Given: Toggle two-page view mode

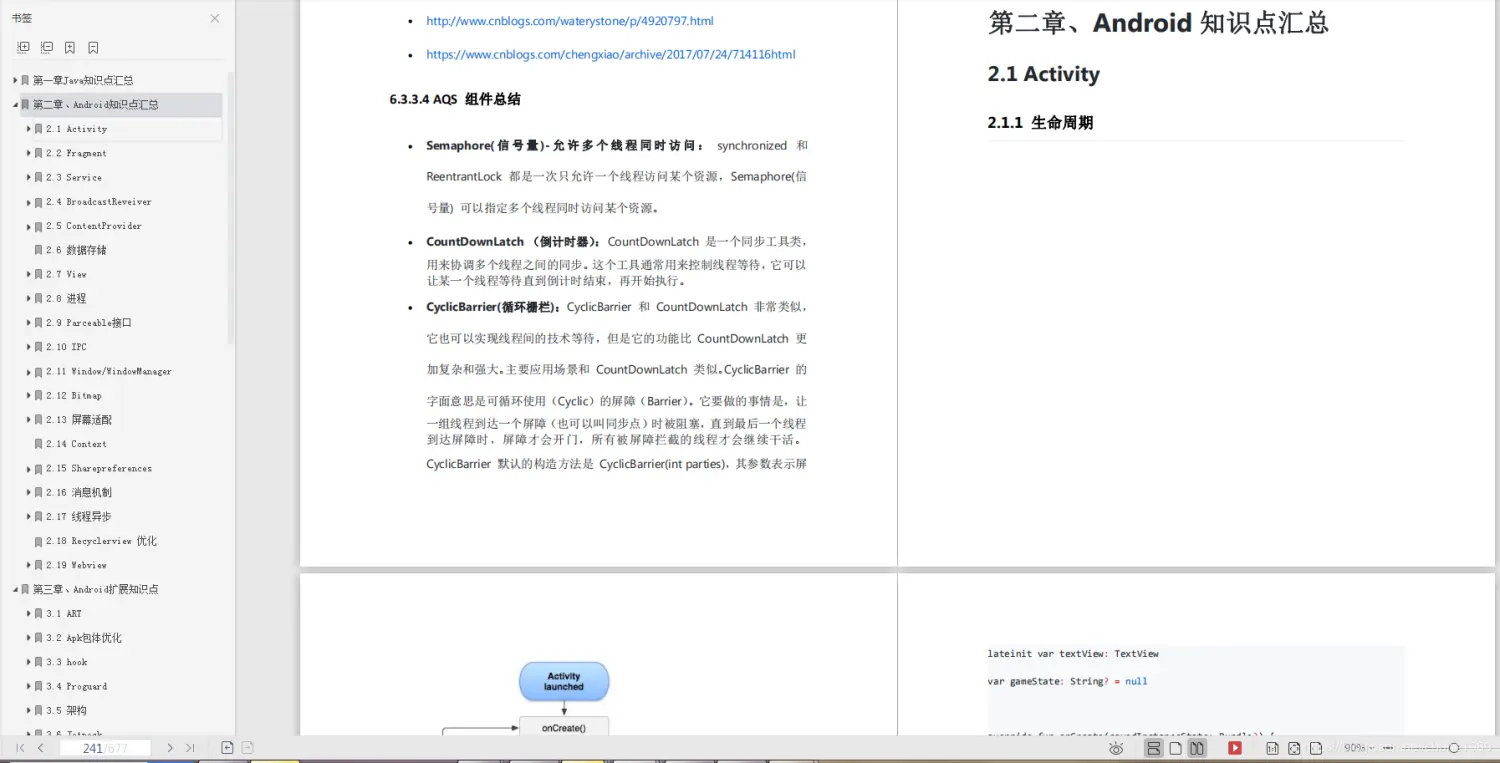Looking at the screenshot, I should pos(1197,748).
